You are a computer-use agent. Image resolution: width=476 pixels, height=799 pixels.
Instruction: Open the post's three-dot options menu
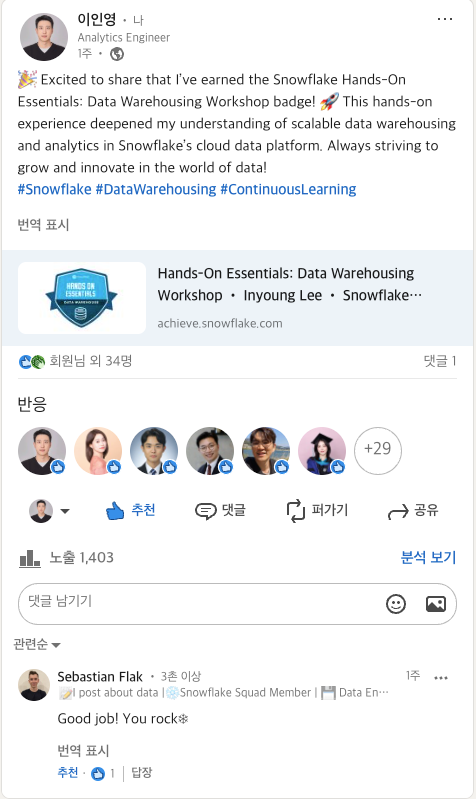point(445,19)
